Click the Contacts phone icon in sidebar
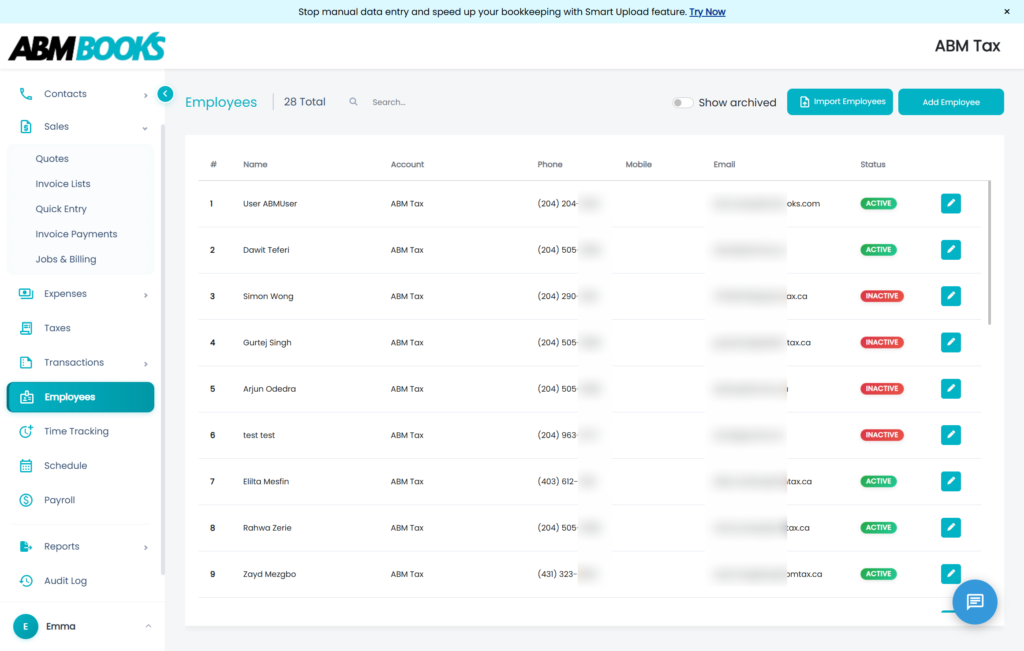Viewport: 1024px width, 651px height. coord(25,94)
